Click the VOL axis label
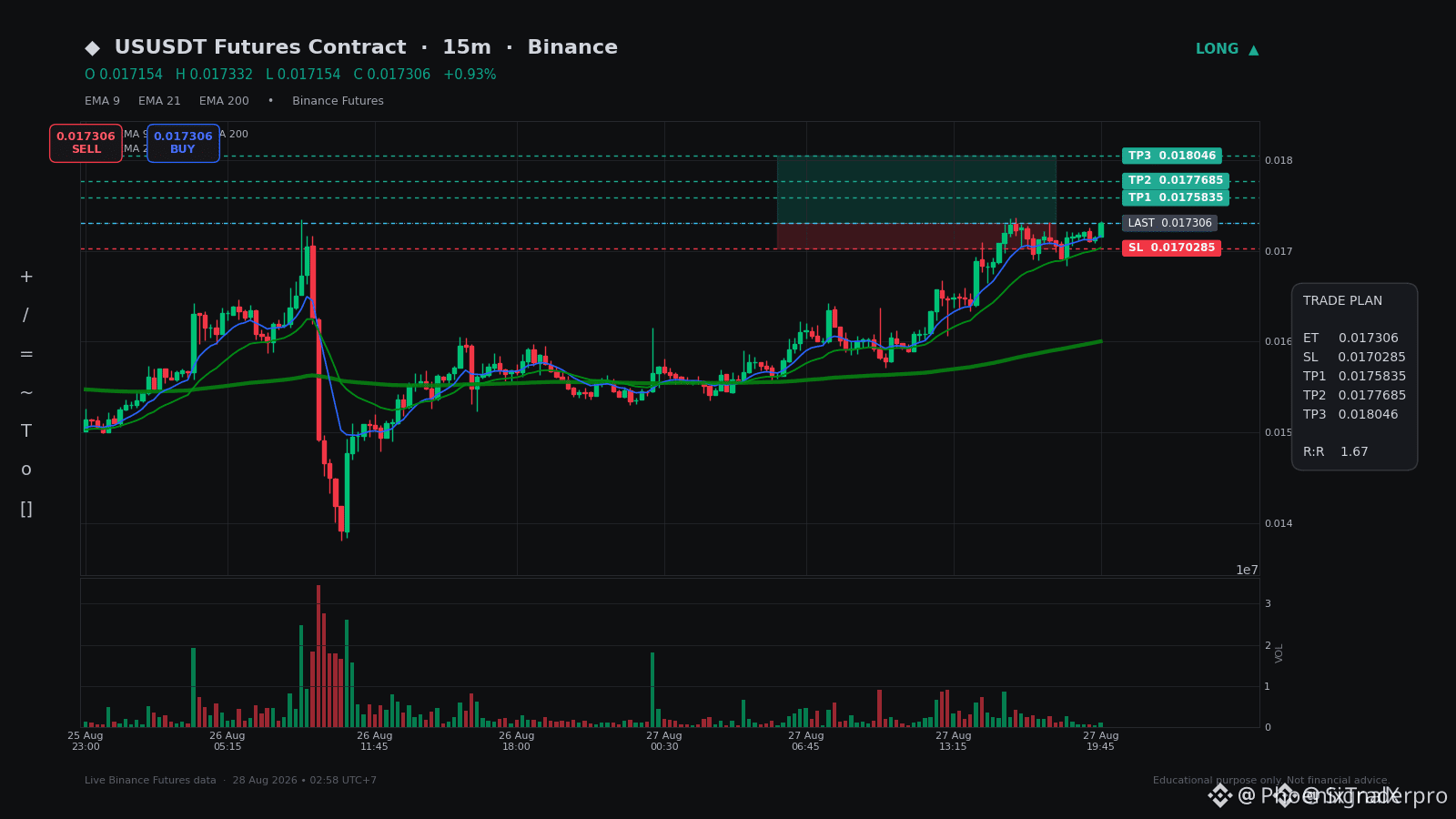This screenshot has width=1456, height=819. click(x=1279, y=653)
